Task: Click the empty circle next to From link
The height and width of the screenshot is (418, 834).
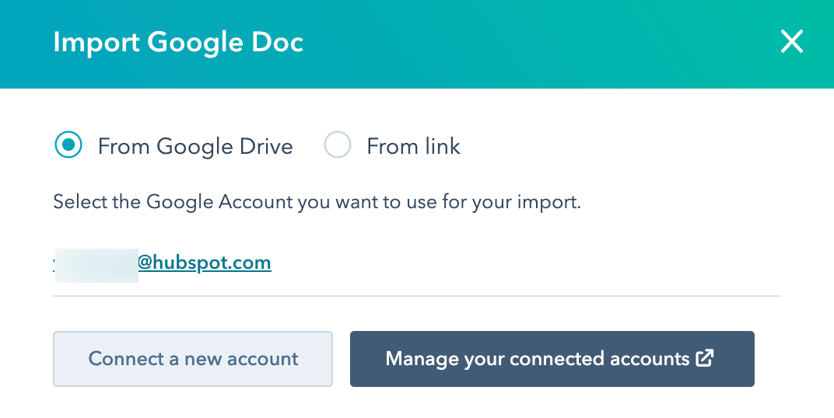Action: pos(338,146)
